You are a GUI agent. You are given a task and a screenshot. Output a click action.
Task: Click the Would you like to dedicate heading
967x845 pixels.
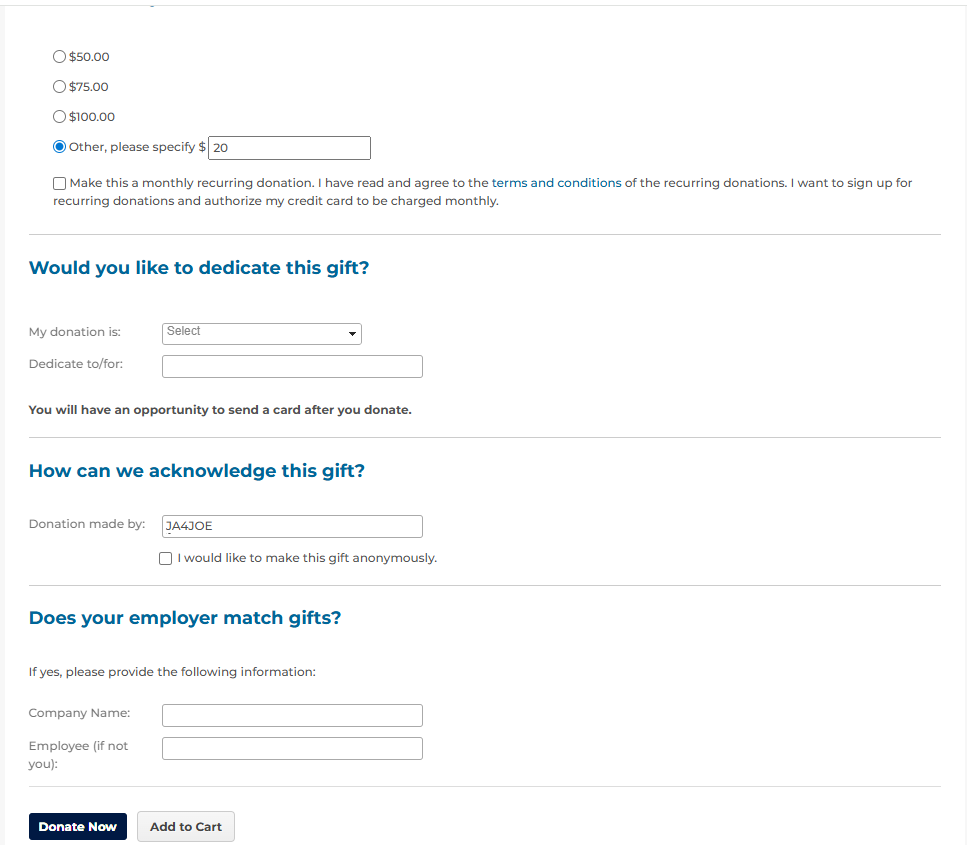tap(199, 268)
